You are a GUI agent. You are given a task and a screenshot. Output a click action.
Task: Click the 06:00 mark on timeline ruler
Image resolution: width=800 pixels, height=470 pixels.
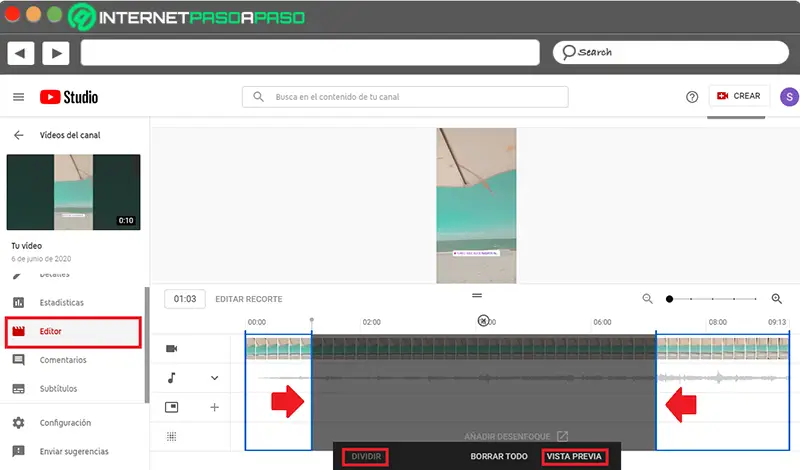[x=603, y=323]
